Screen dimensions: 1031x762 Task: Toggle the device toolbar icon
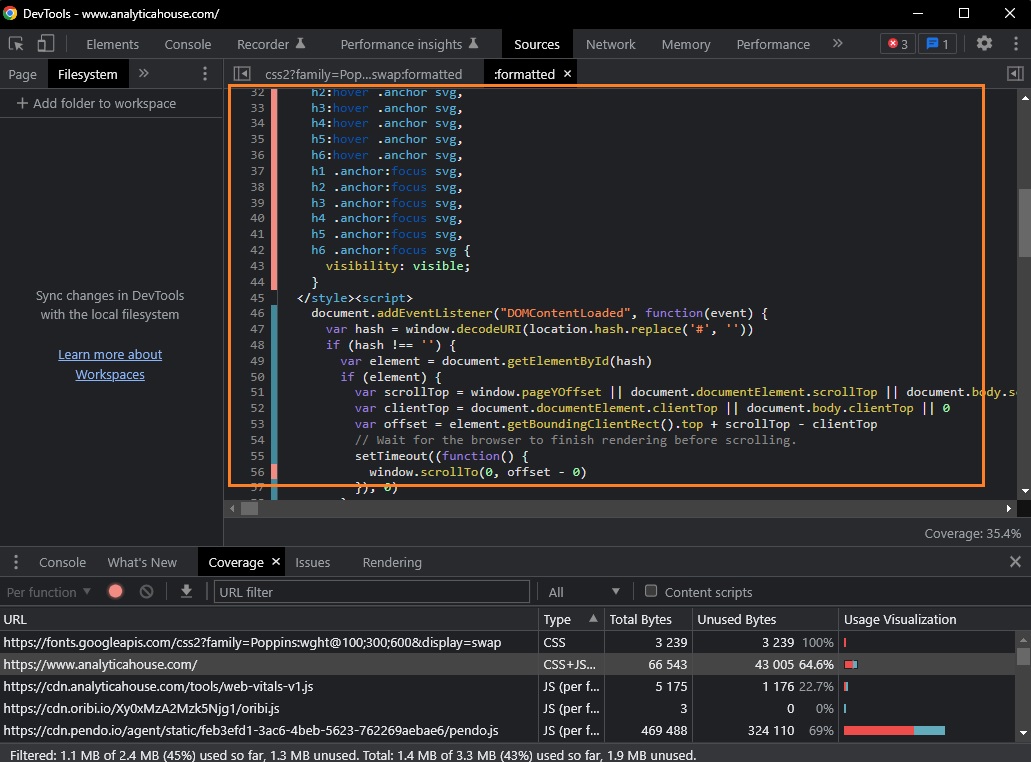(45, 44)
